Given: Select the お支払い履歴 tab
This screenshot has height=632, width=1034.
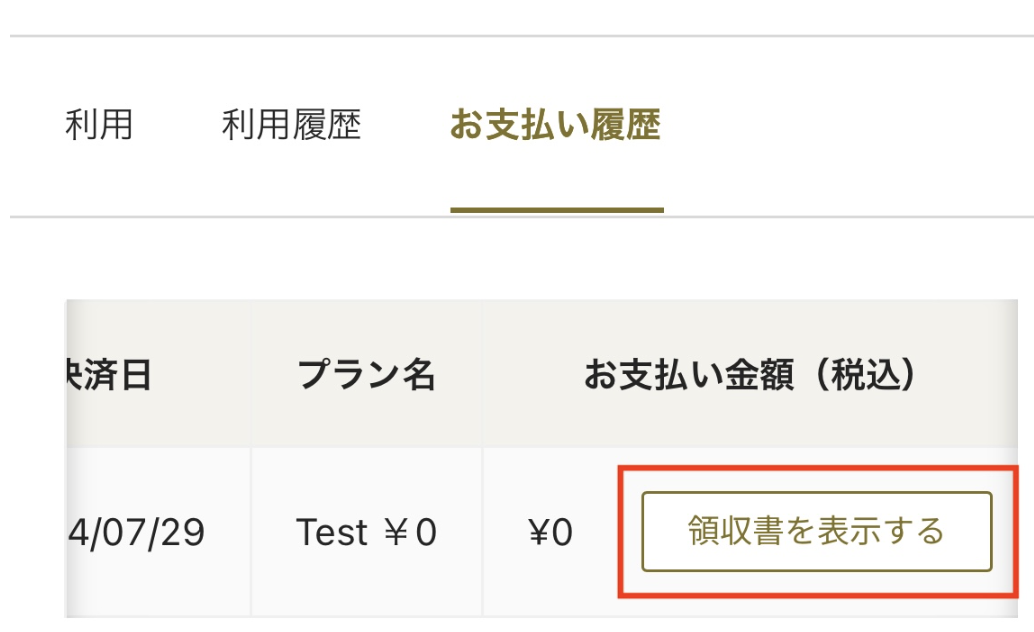Looking at the screenshot, I should 556,125.
